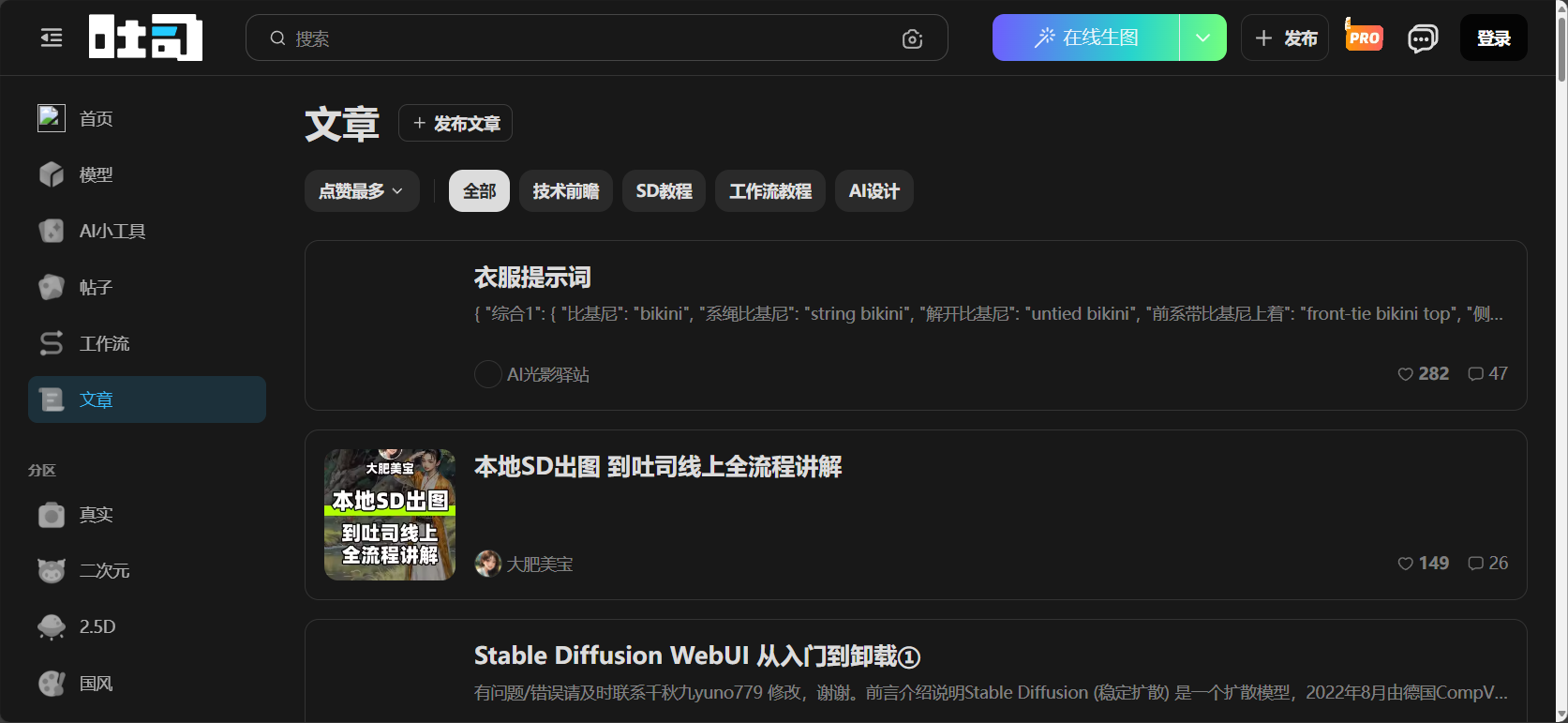
Task: Open AI光影驿站 author avatar
Action: (x=488, y=374)
